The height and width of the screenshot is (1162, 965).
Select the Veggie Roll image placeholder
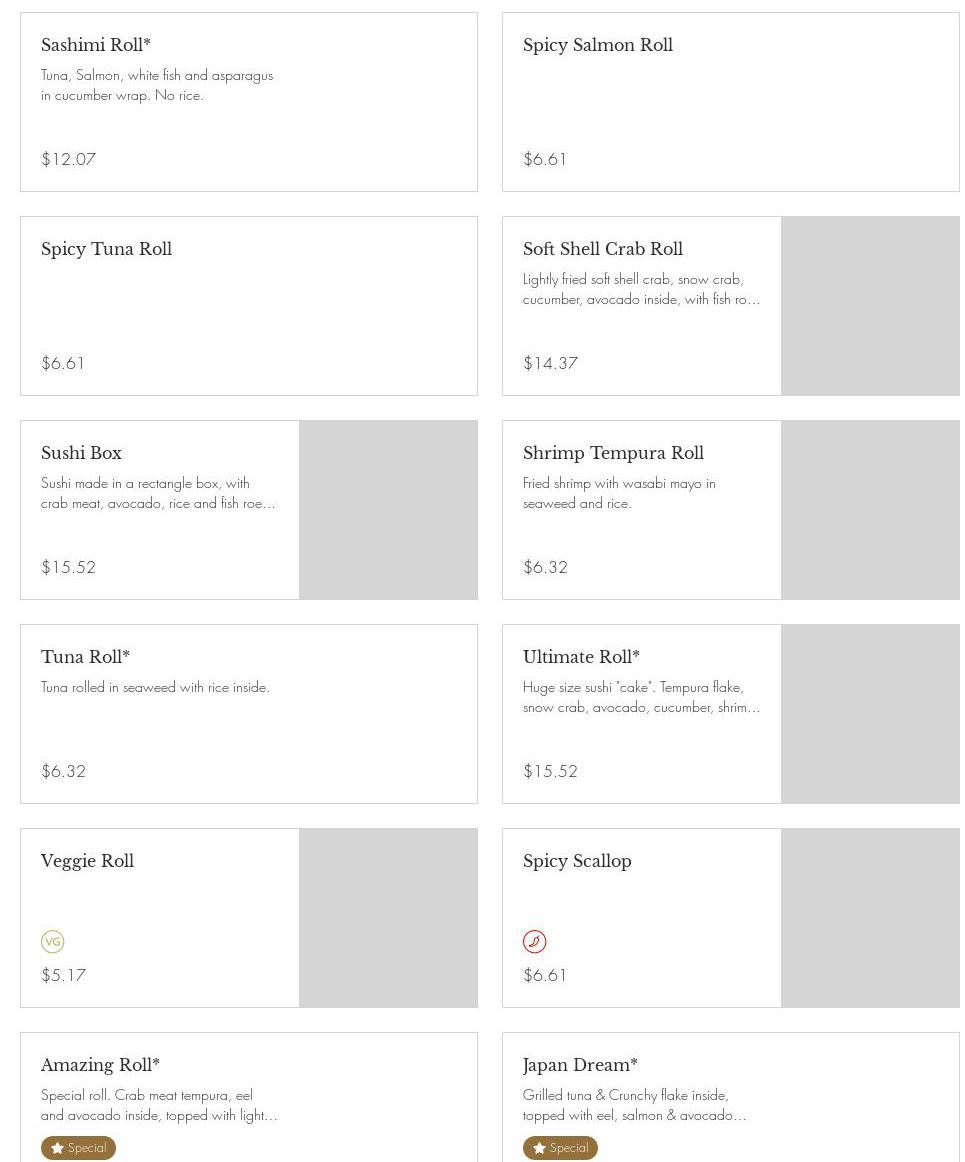click(x=388, y=918)
